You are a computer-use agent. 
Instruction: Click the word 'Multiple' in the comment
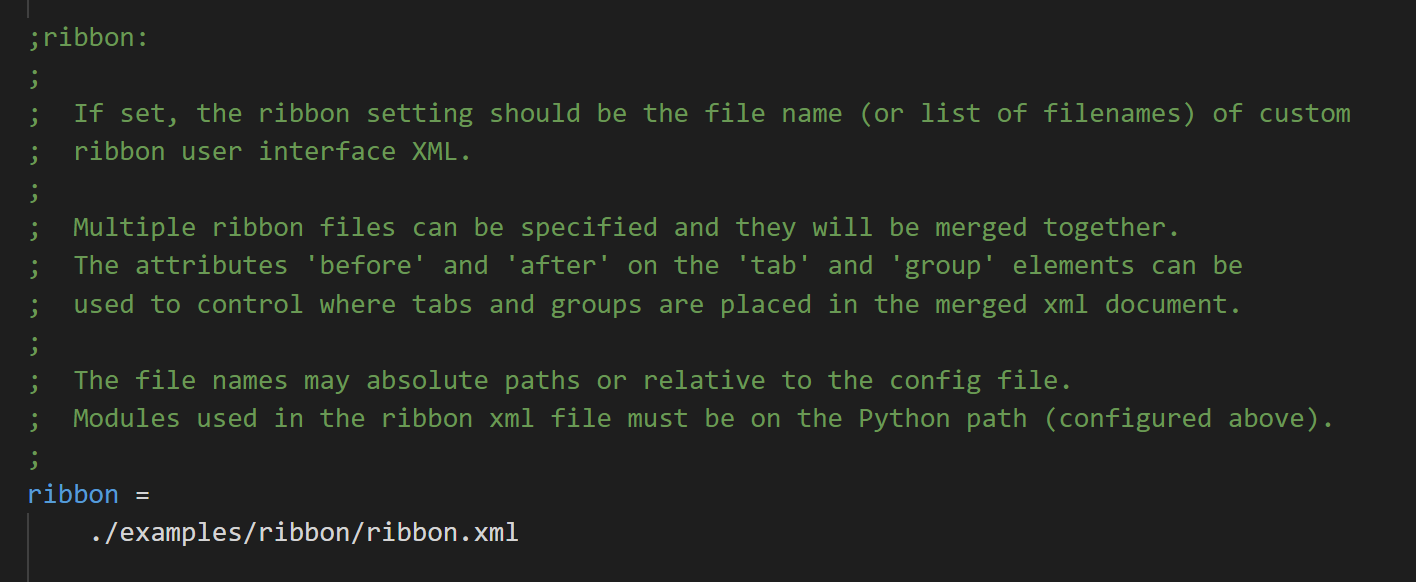[134, 228]
